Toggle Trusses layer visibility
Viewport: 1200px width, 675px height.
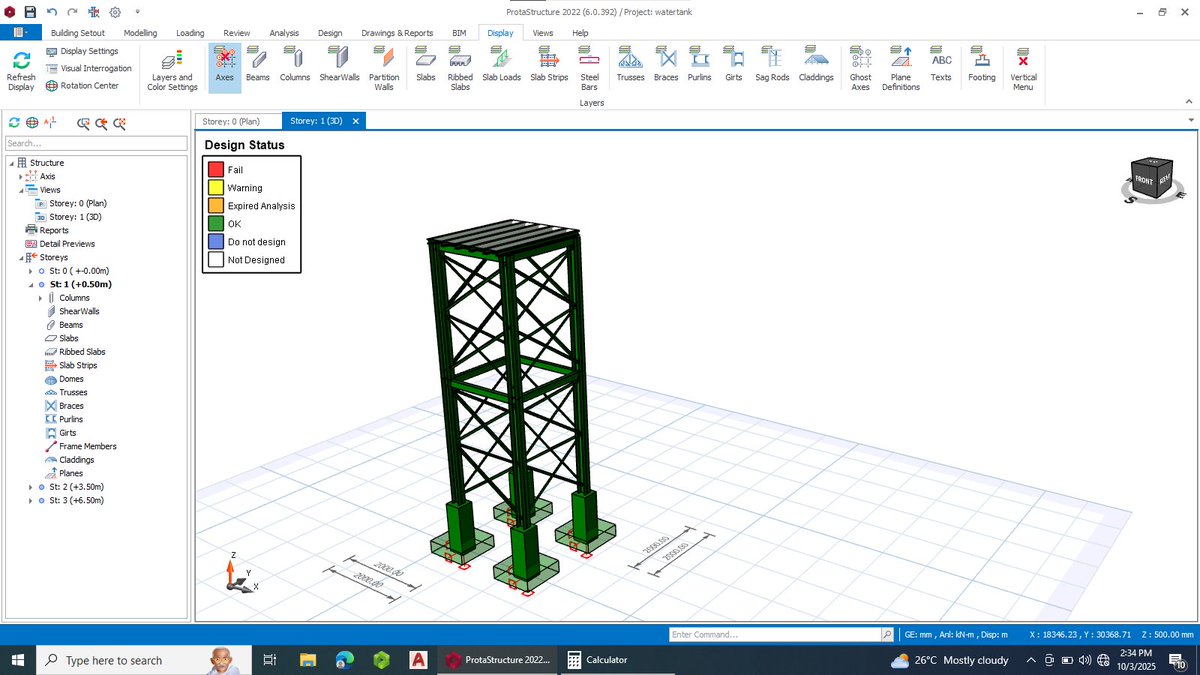tap(630, 68)
